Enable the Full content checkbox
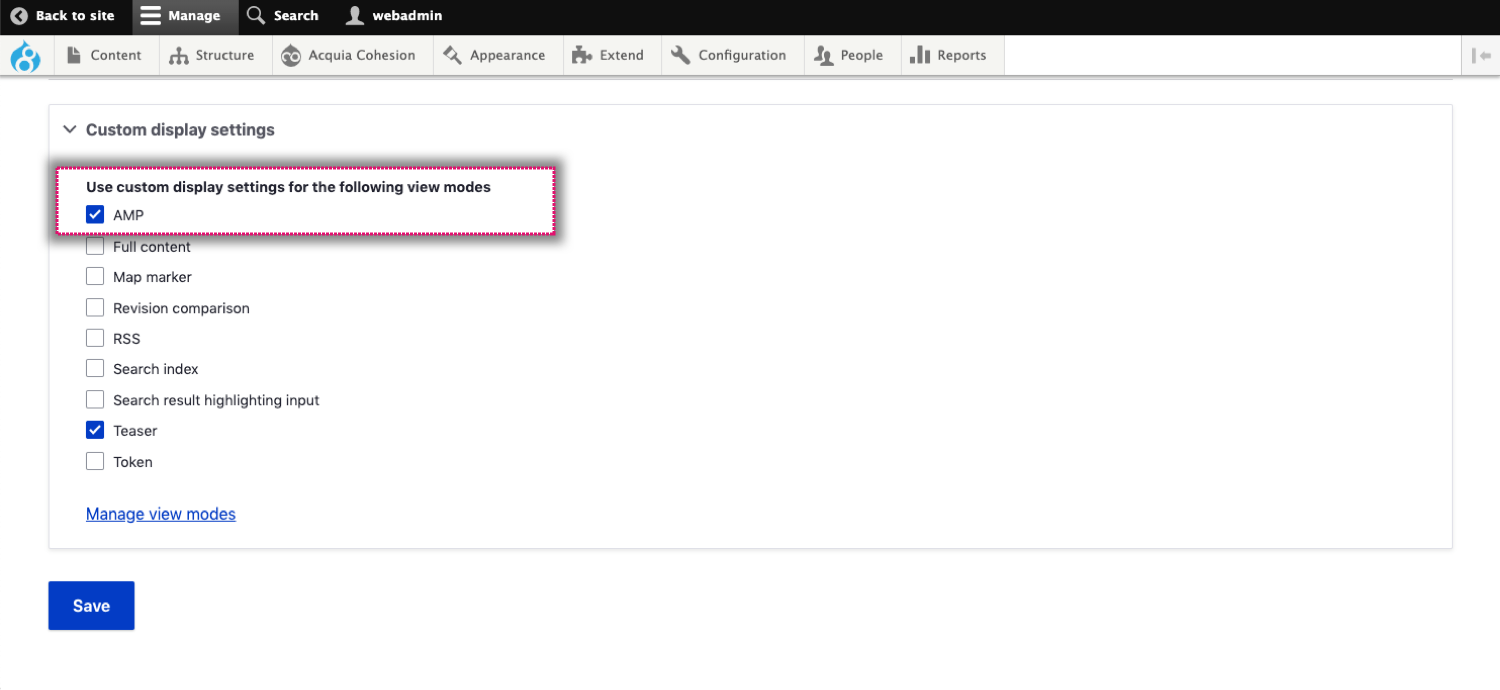The image size is (1500, 690). pos(95,246)
